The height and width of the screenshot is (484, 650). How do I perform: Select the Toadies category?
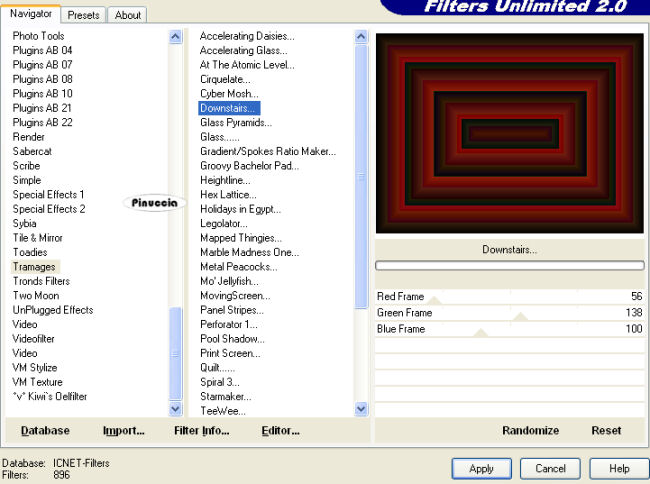[30, 252]
